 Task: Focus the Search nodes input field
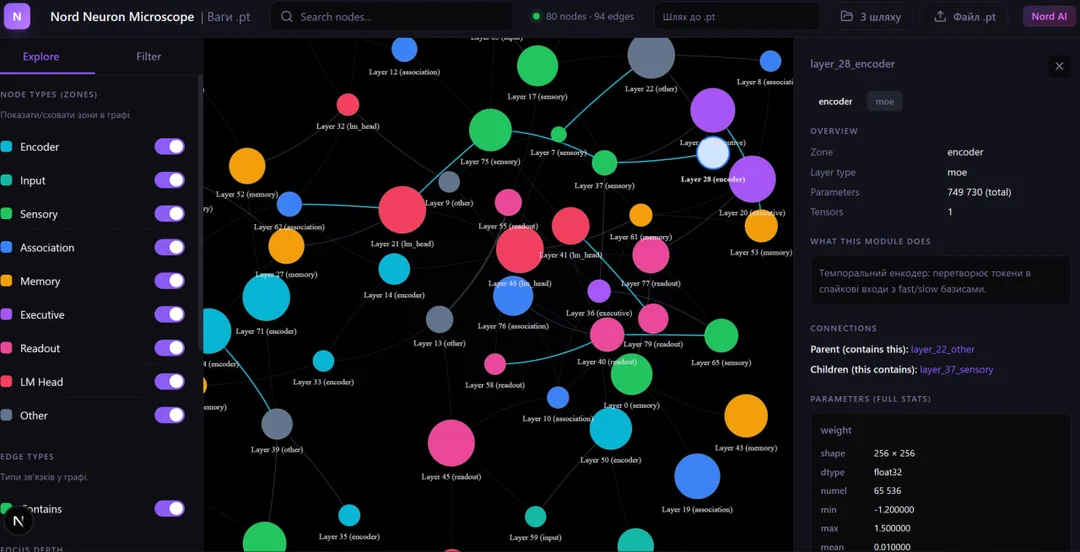point(391,17)
